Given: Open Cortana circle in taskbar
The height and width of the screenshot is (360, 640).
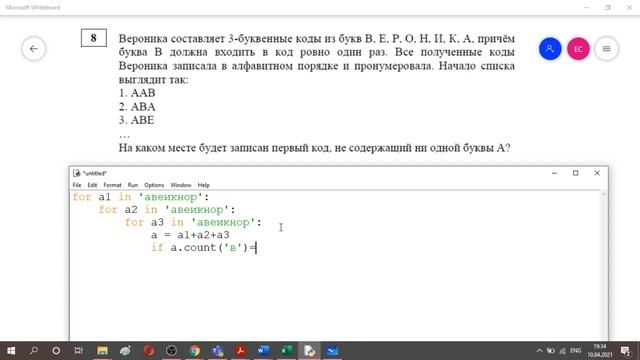Looking at the screenshot, I should tap(56, 351).
